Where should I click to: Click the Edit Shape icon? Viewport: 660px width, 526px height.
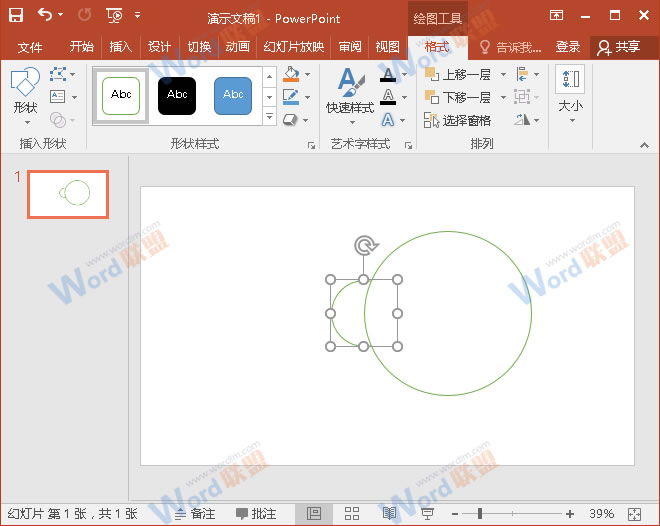57,75
